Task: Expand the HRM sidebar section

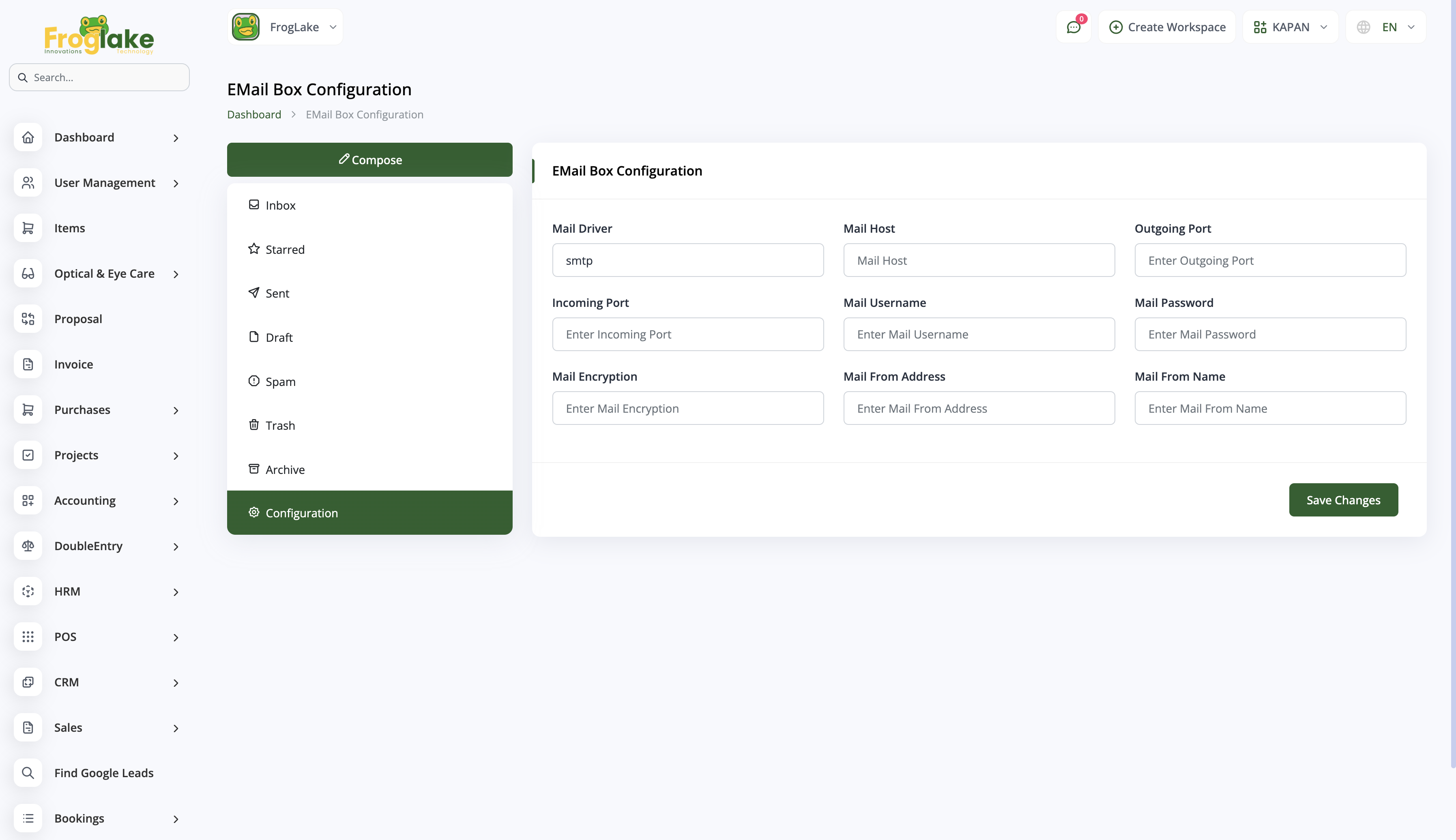Action: coord(176,591)
